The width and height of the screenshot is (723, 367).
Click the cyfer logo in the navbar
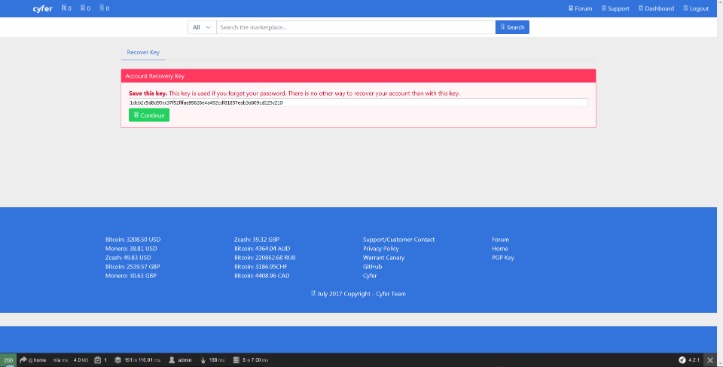click(42, 9)
